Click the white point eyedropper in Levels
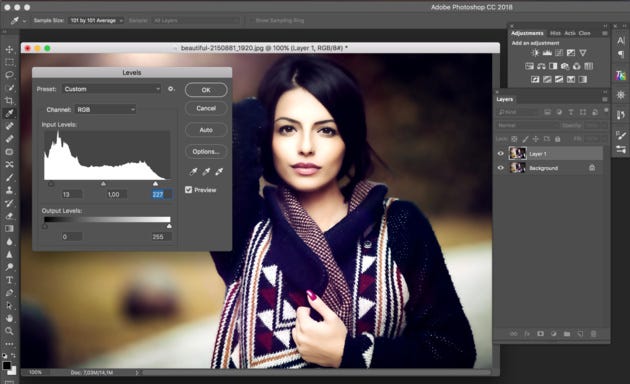 (219, 172)
